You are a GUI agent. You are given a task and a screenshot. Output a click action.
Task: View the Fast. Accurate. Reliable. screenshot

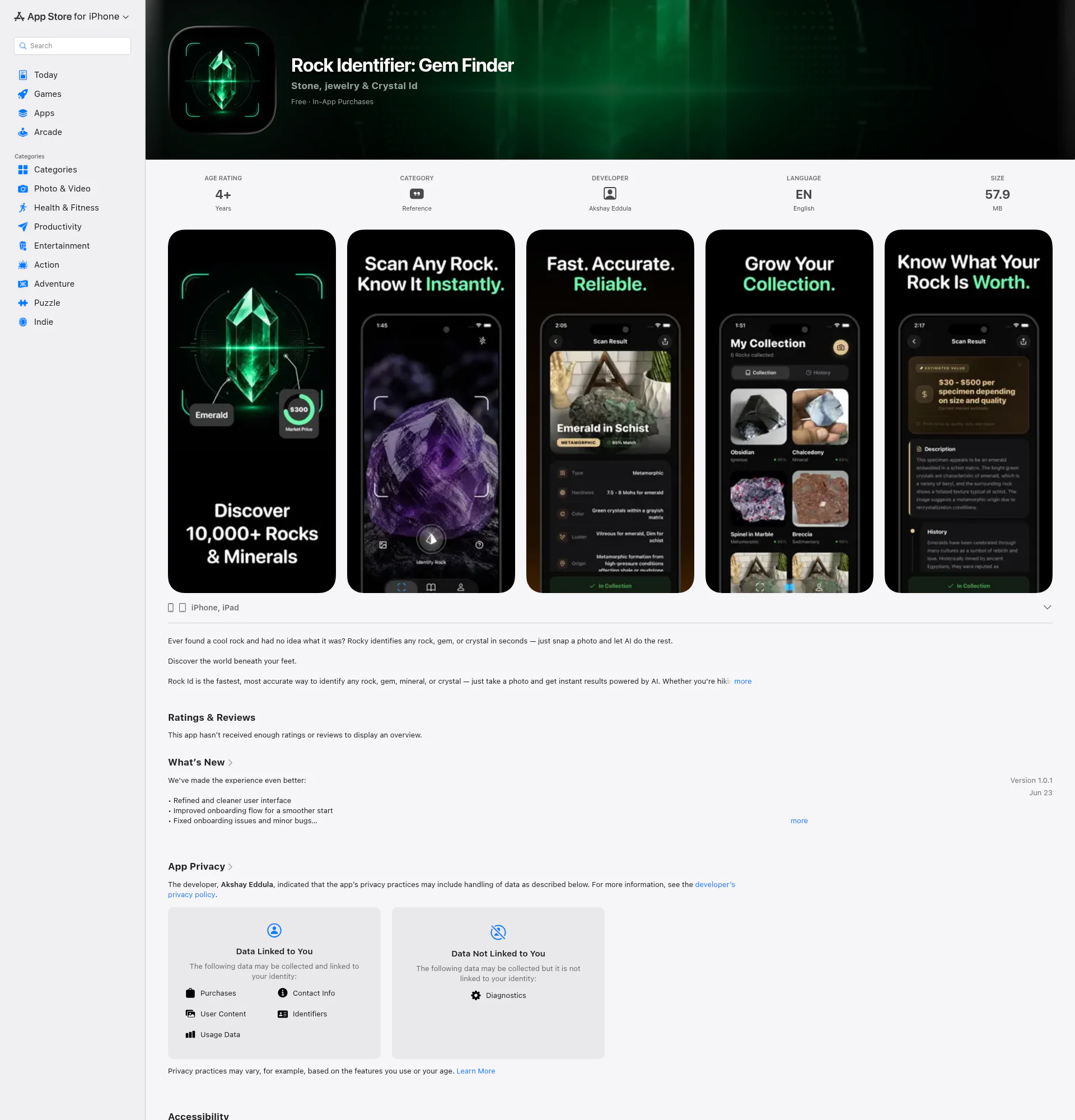coord(610,412)
